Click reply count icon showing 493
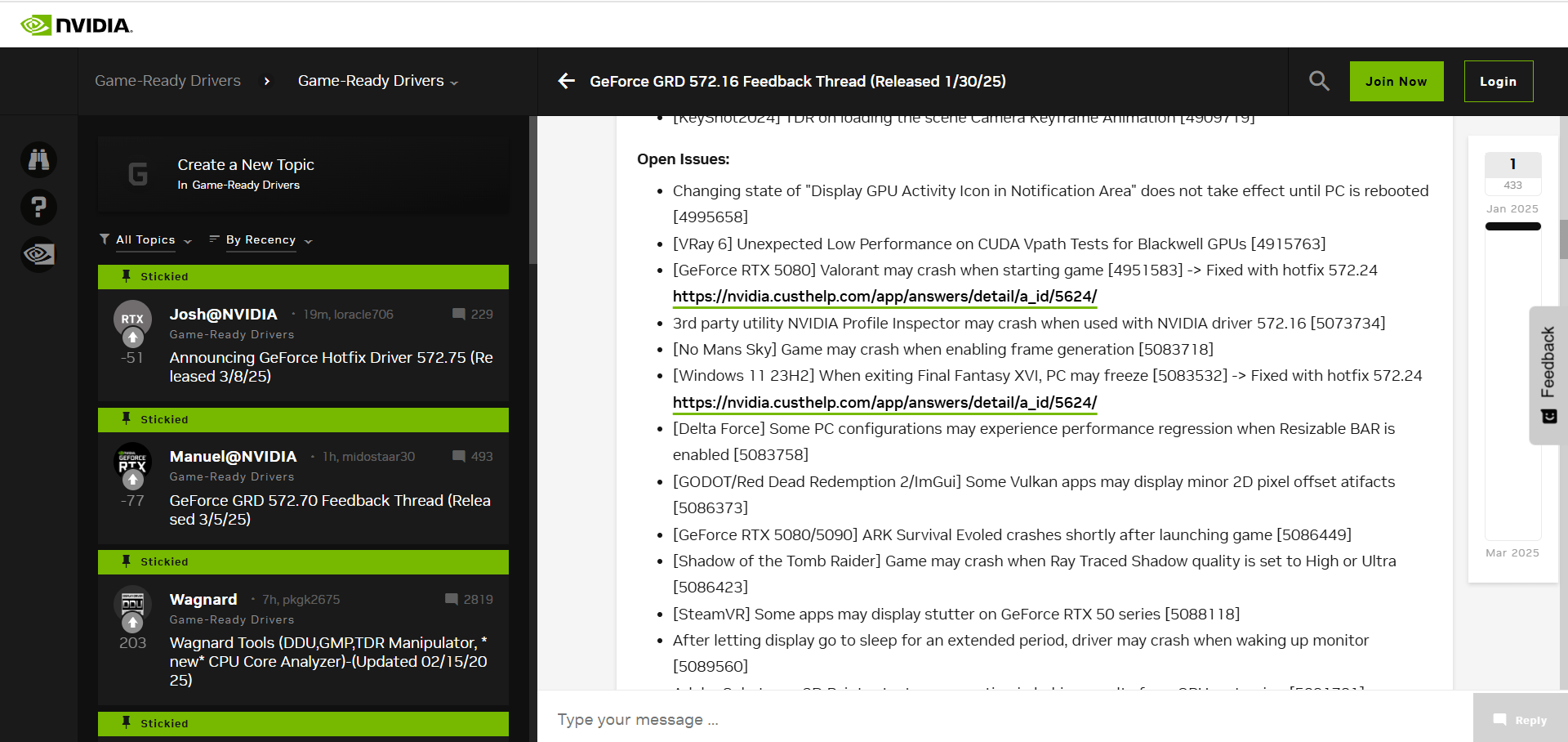1568x742 pixels. coord(459,456)
